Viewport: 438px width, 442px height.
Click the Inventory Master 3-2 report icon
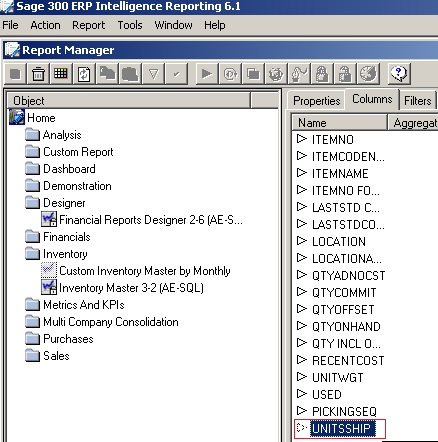tap(49, 287)
